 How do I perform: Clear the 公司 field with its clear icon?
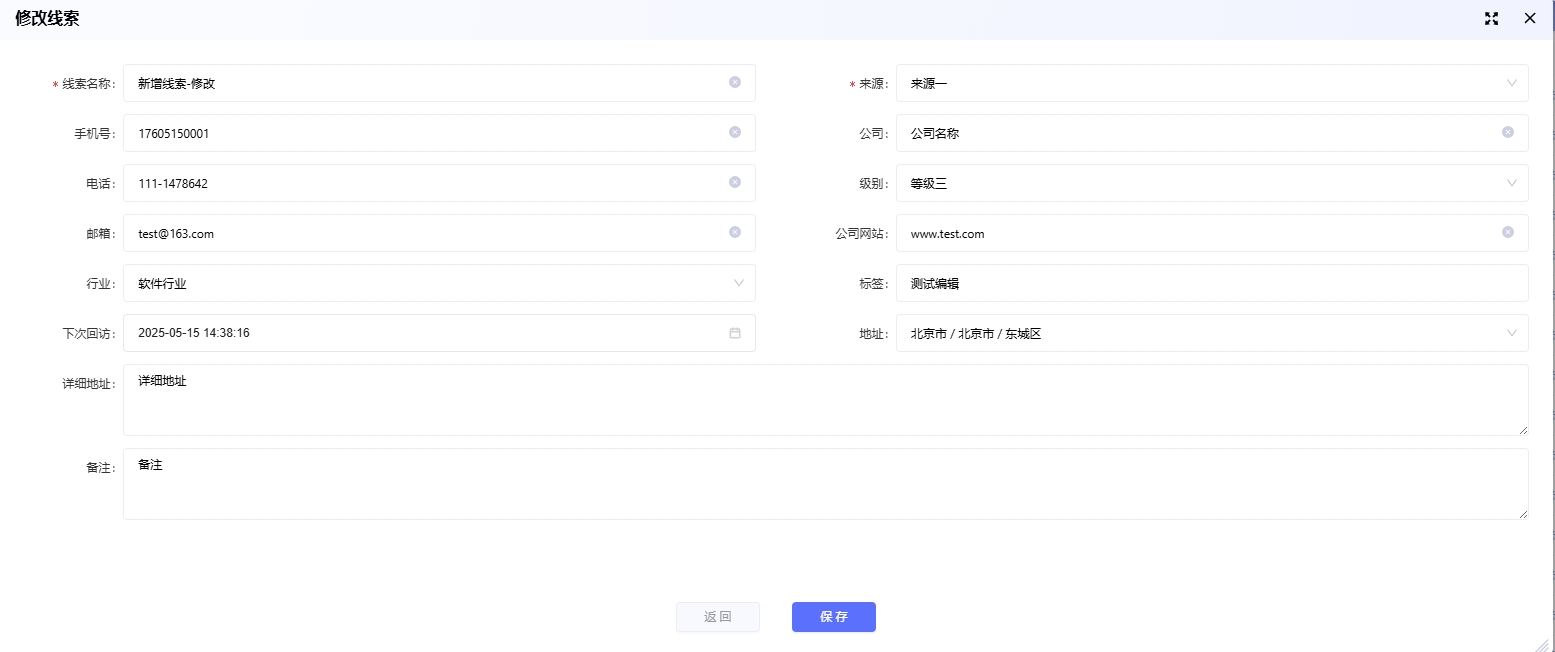1508,132
